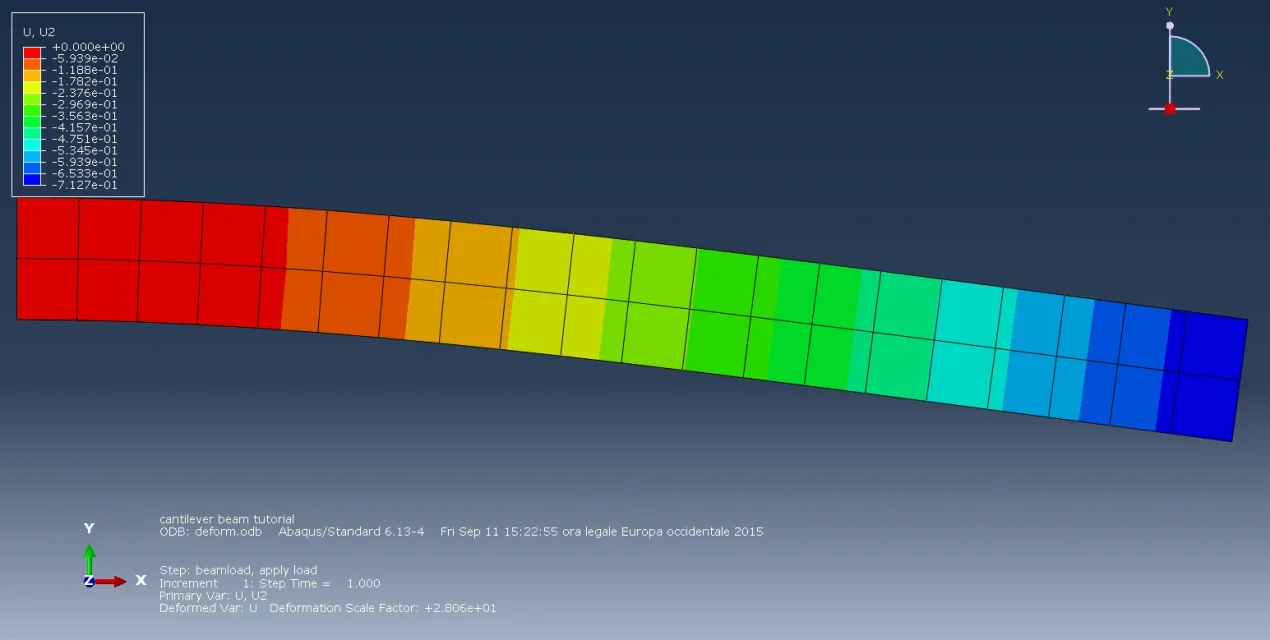Click the green Y arrow of the orientation triad

(89, 556)
